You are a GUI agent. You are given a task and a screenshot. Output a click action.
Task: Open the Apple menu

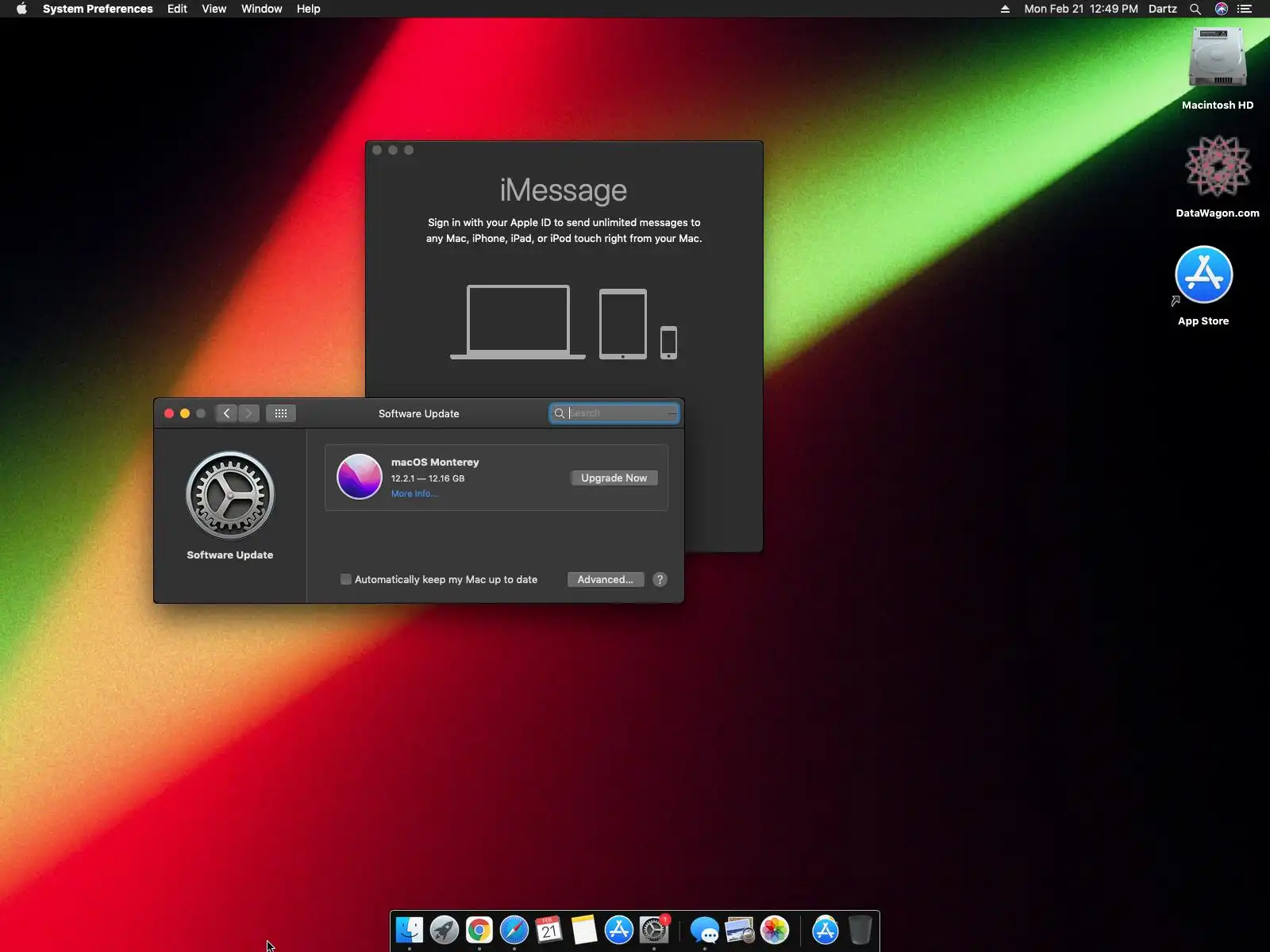pos(21,9)
